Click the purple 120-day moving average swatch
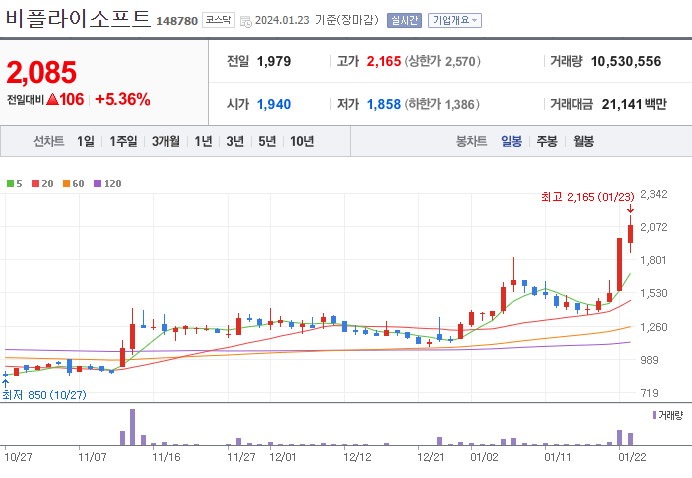The image size is (692, 478). coord(98,184)
